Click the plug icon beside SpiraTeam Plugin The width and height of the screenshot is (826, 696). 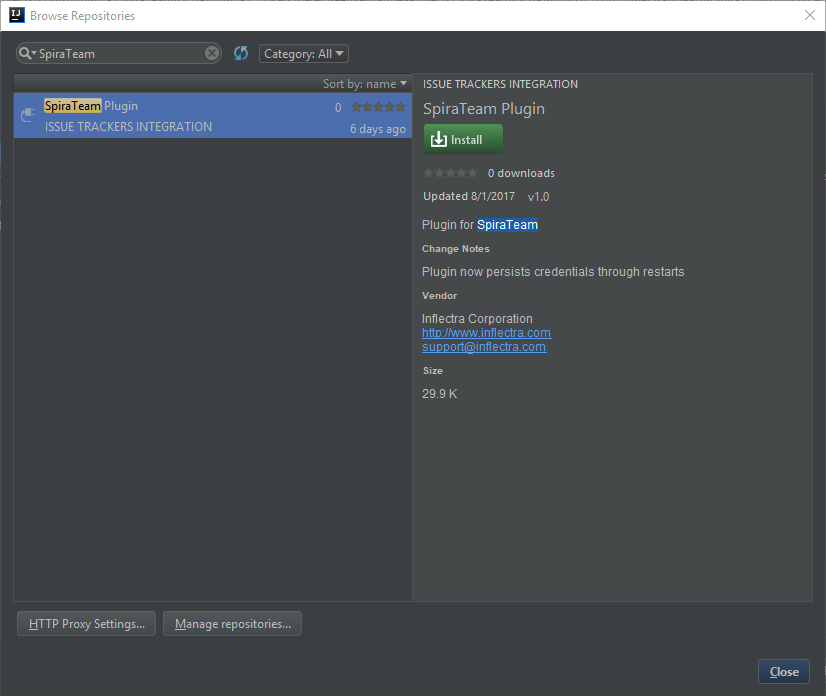[28, 114]
